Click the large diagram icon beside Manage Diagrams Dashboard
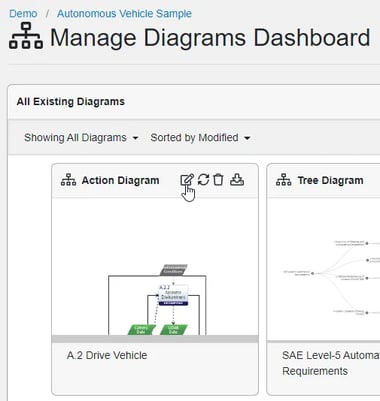380x401 pixels. [x=26, y=36]
